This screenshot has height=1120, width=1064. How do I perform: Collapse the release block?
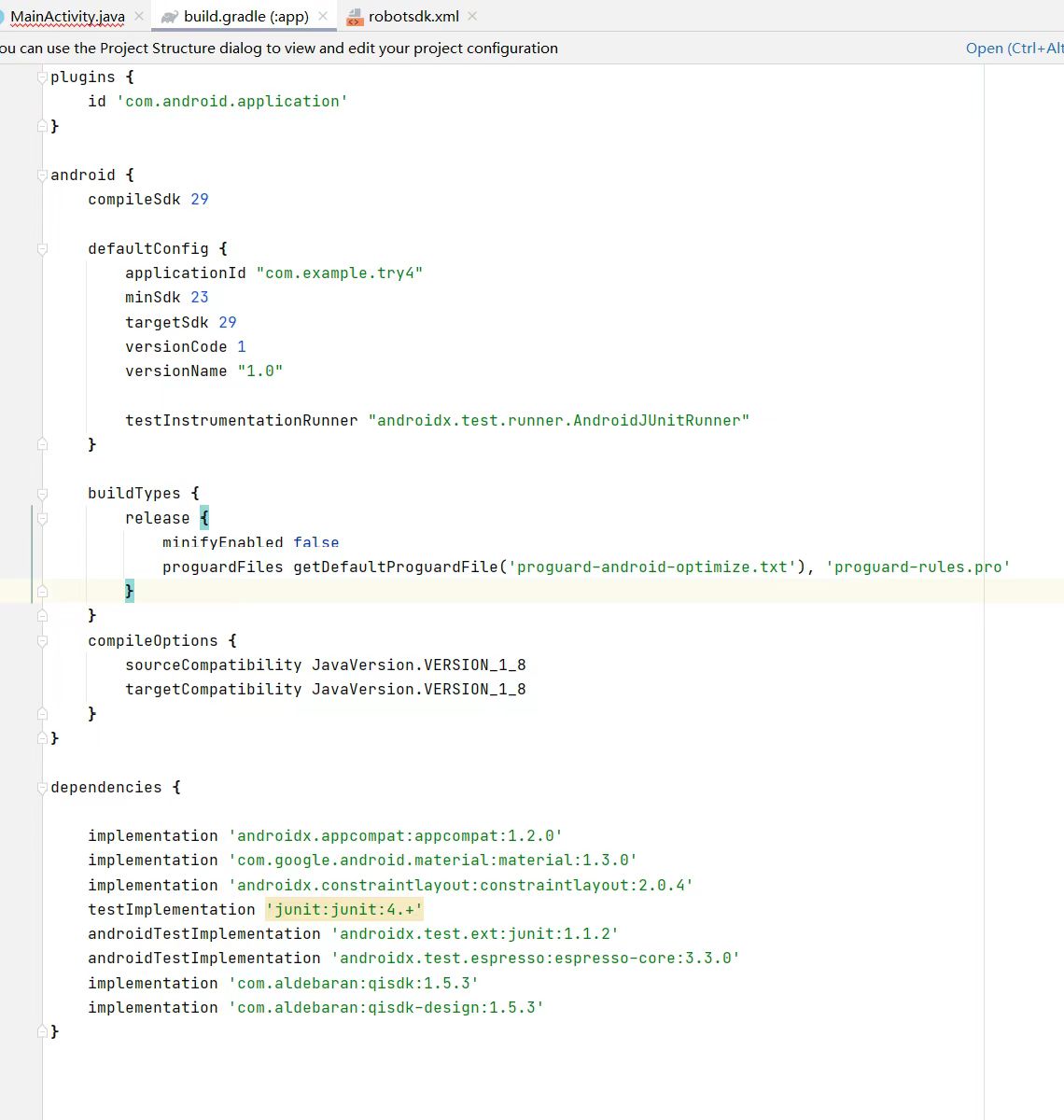pyautogui.click(x=42, y=518)
